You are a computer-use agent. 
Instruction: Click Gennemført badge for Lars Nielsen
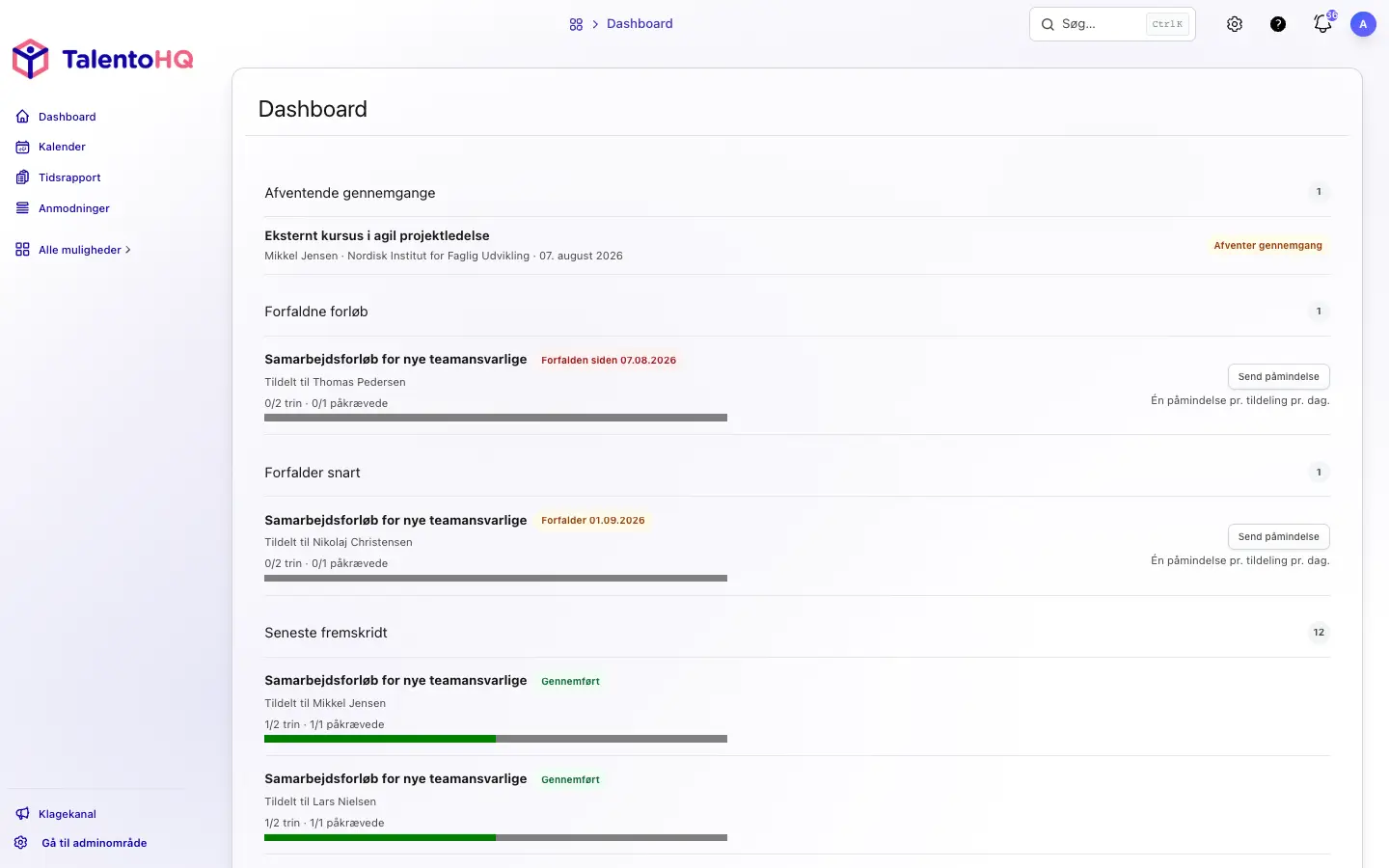point(570,779)
